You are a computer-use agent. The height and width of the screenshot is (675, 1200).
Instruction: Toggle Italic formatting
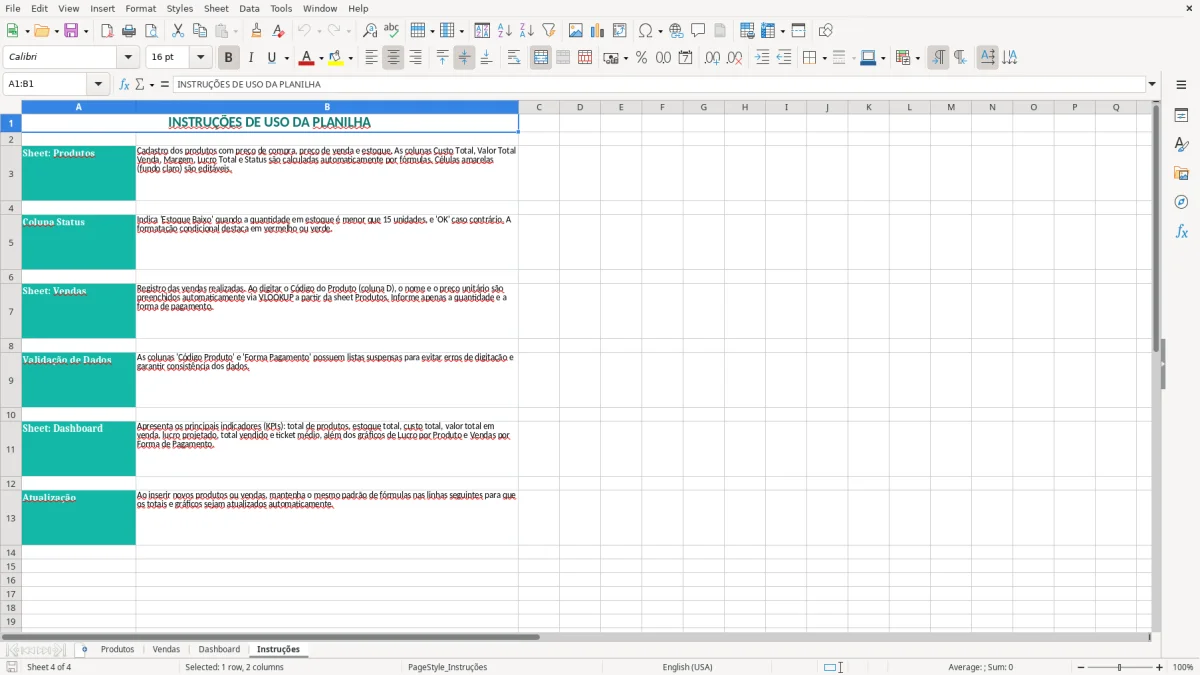pyautogui.click(x=250, y=58)
